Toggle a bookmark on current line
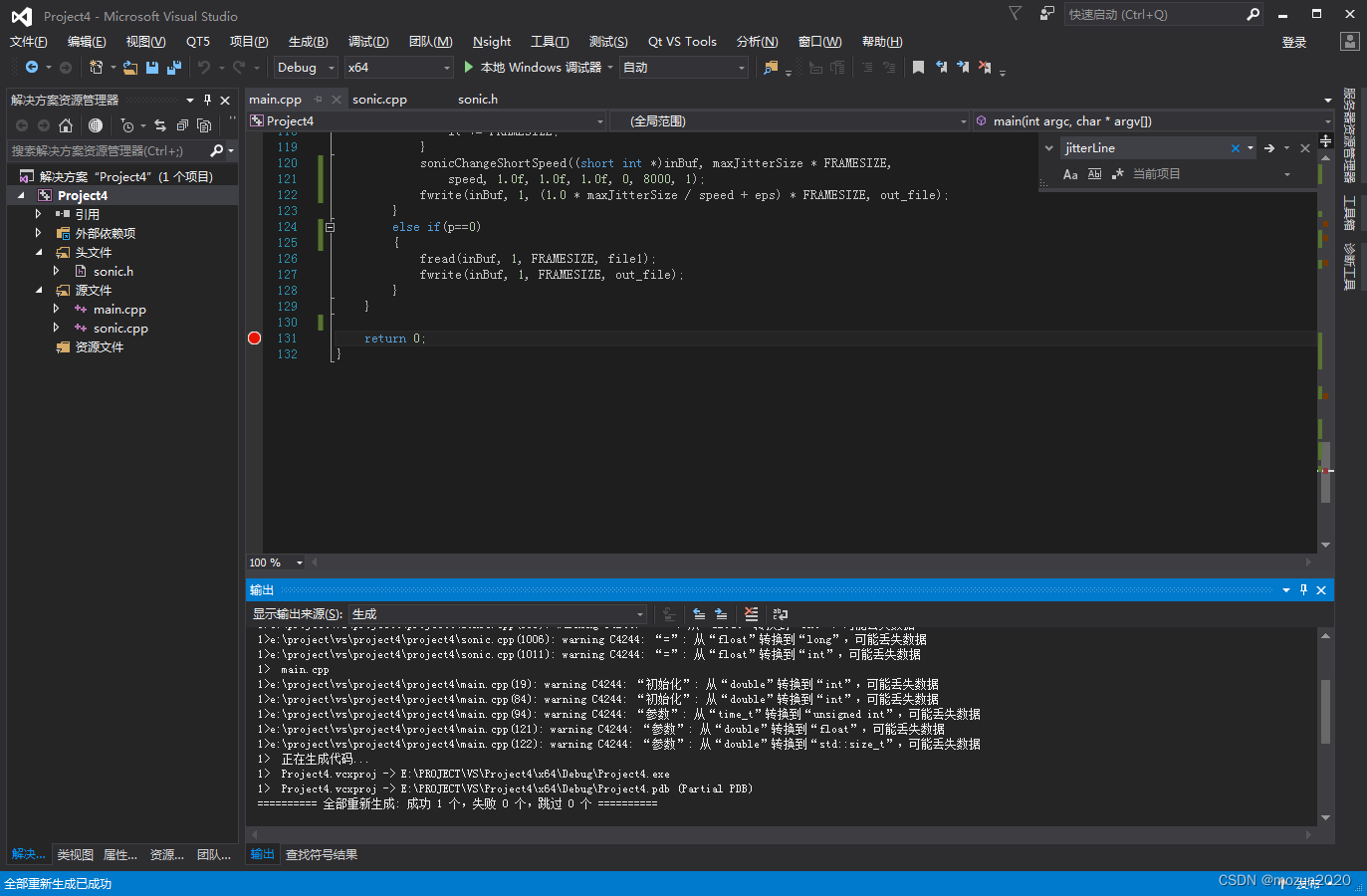This screenshot has width=1367, height=896. pos(918,67)
